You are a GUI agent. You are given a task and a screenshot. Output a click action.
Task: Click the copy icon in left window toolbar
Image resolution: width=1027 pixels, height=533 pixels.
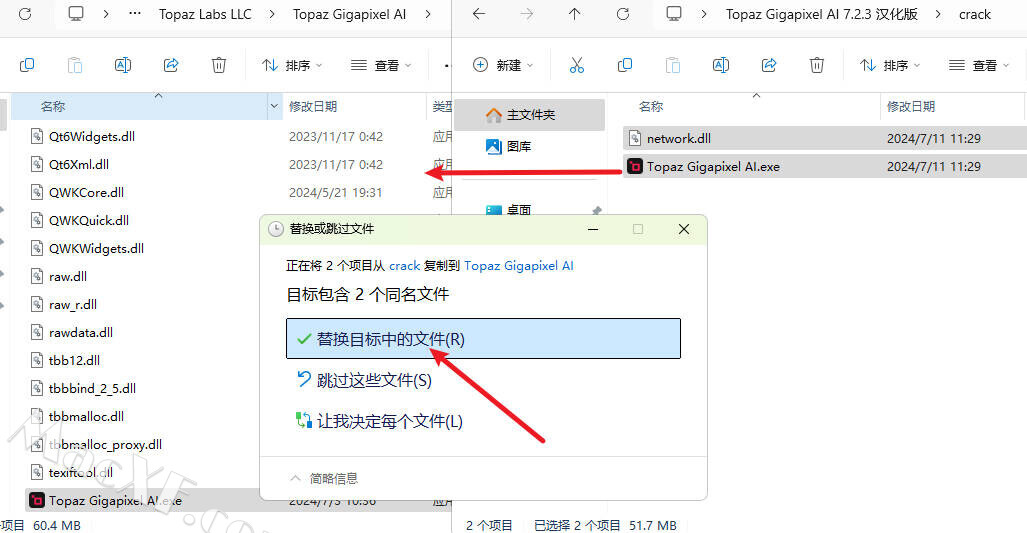[27, 65]
